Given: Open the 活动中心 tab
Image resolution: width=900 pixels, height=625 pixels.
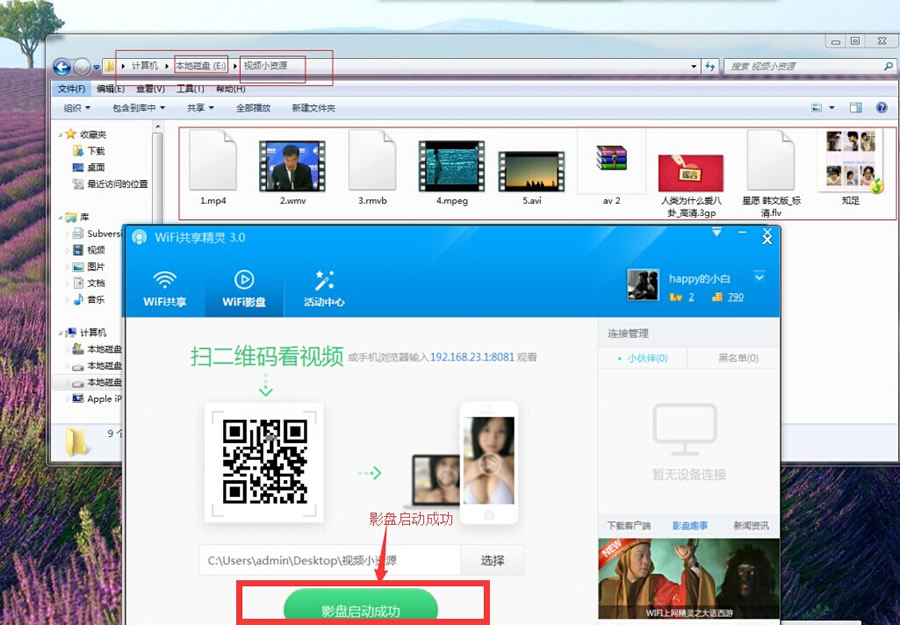Looking at the screenshot, I should (324, 289).
